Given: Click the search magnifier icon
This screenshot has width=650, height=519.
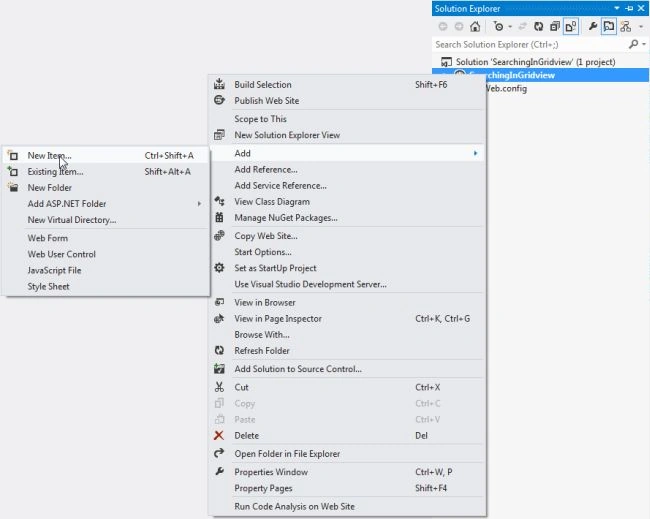Looking at the screenshot, I should coord(633,44).
